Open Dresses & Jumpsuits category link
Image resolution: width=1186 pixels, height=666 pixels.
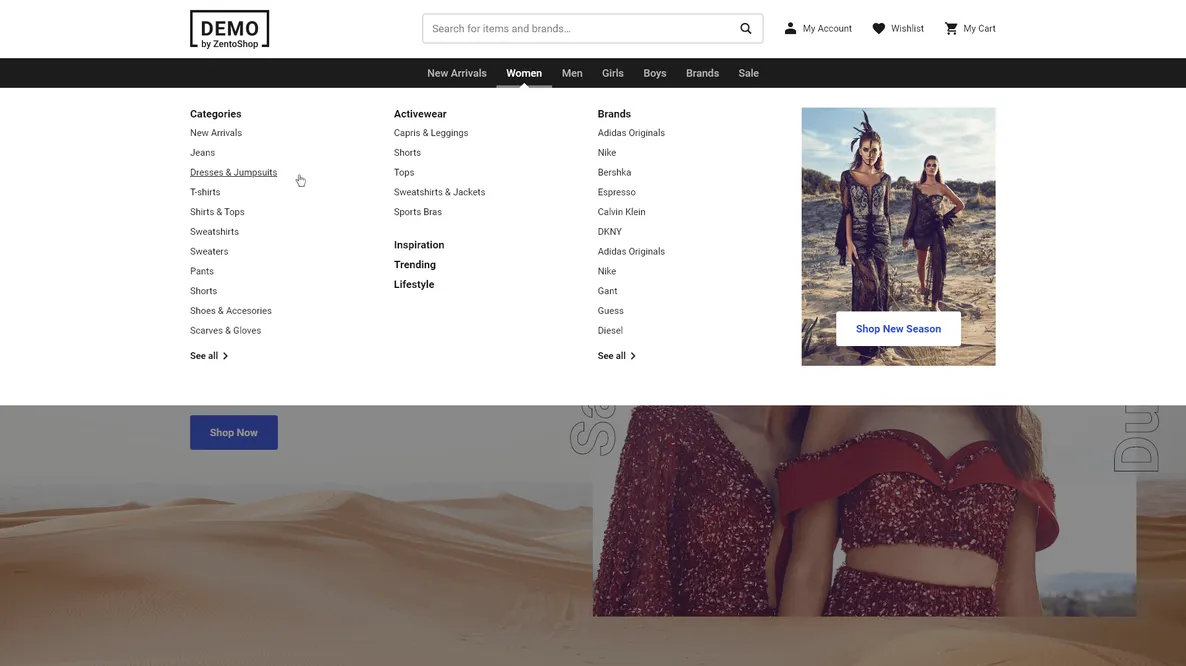[233, 172]
